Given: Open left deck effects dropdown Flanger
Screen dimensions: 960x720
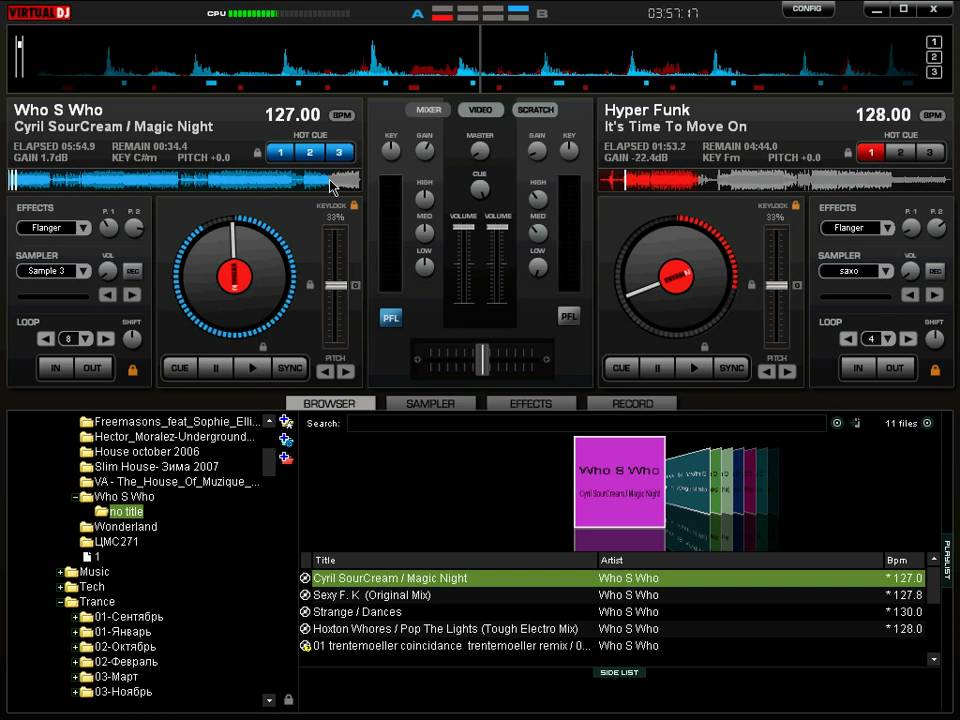Looking at the screenshot, I should tap(53, 228).
